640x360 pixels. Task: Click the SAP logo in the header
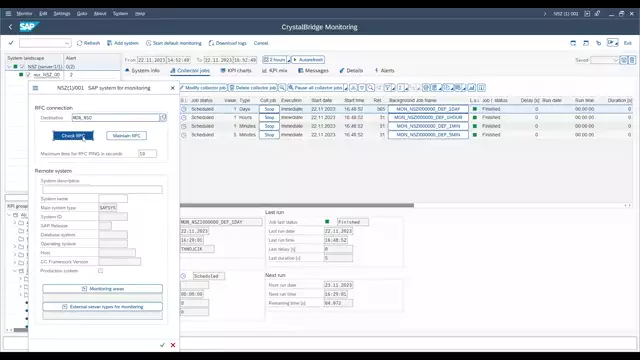point(29,27)
